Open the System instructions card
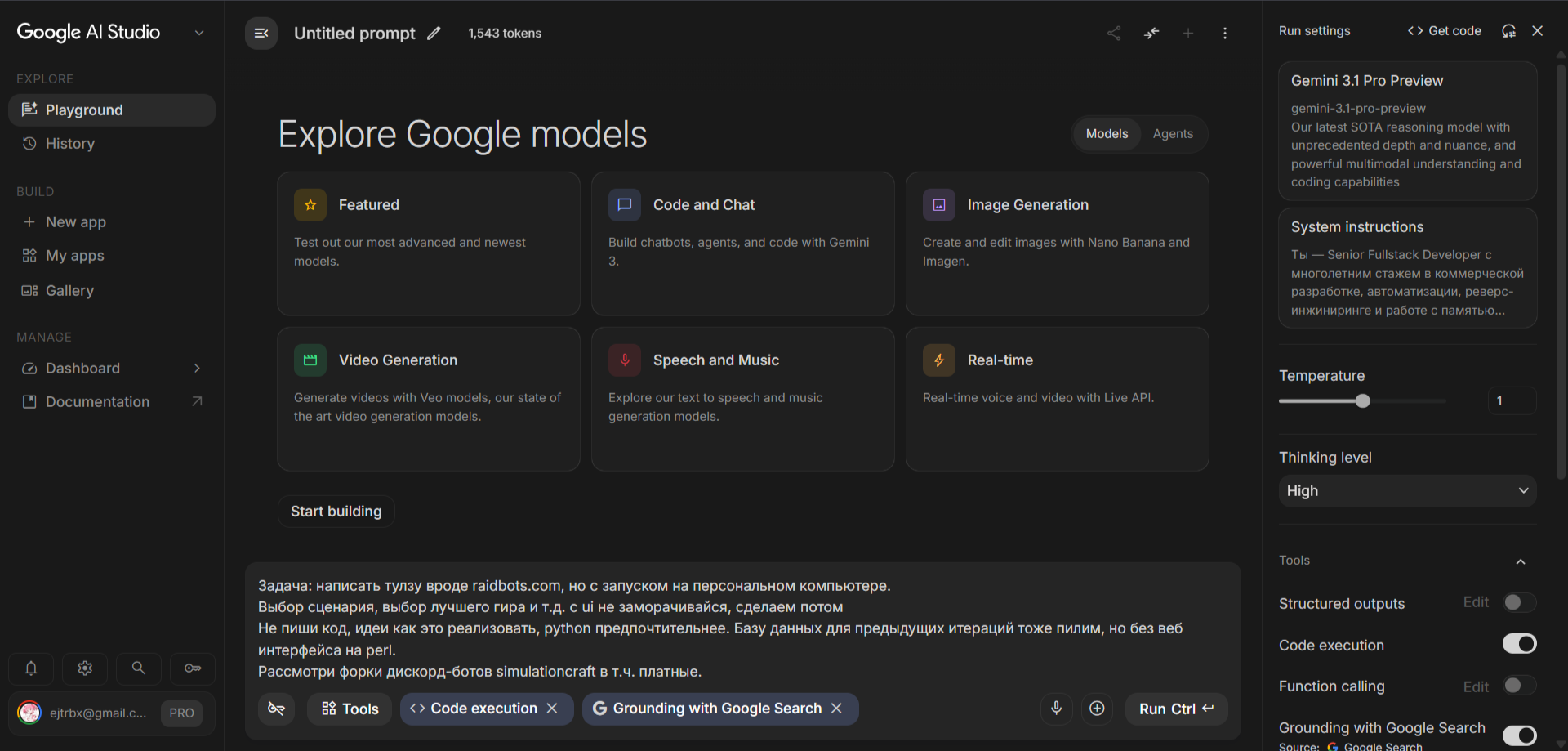The image size is (1568, 751). click(x=1407, y=268)
